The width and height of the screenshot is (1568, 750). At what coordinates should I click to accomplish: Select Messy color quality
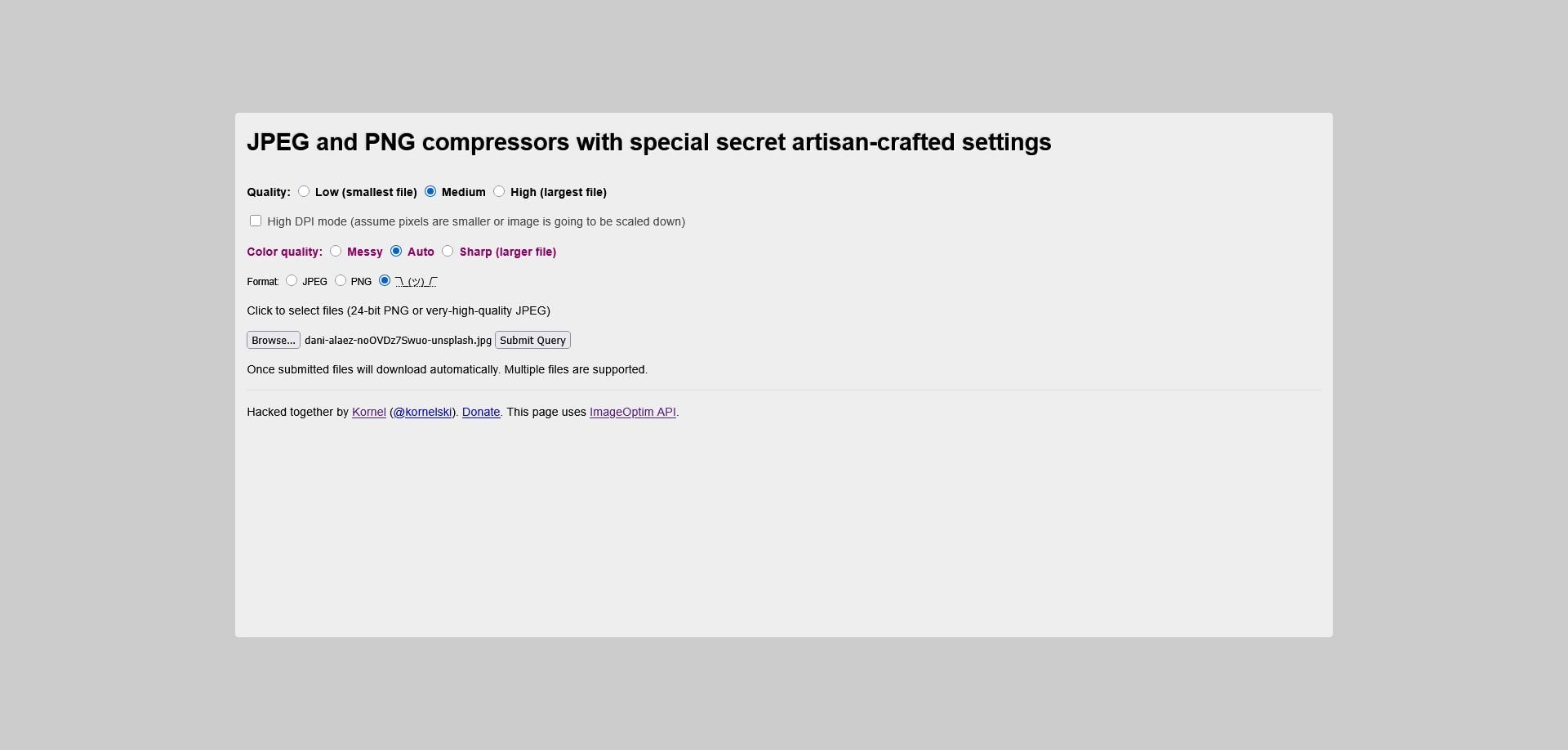point(336,252)
